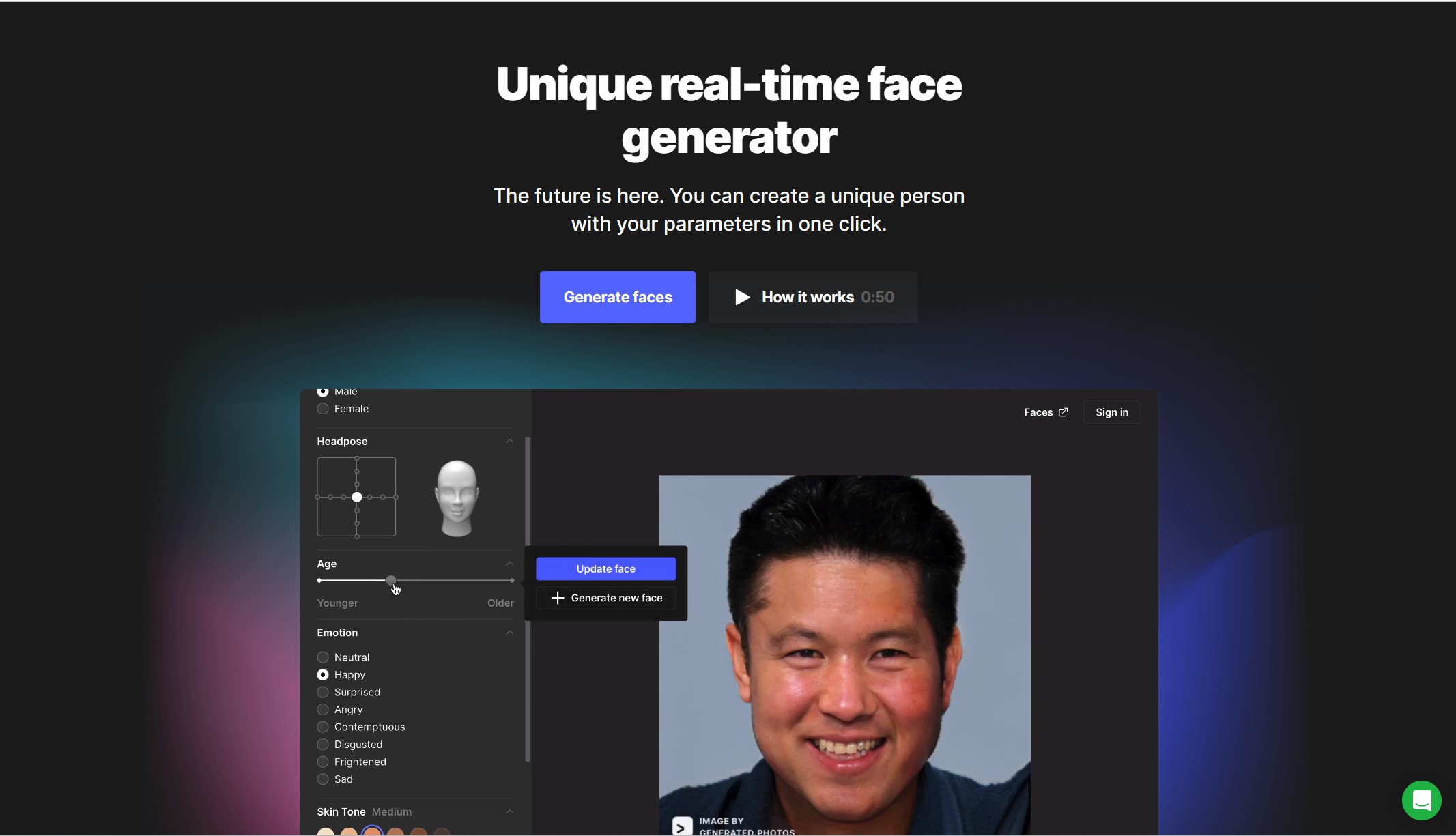Move the Age slider toward Older
The image size is (1456, 836).
coord(478,580)
